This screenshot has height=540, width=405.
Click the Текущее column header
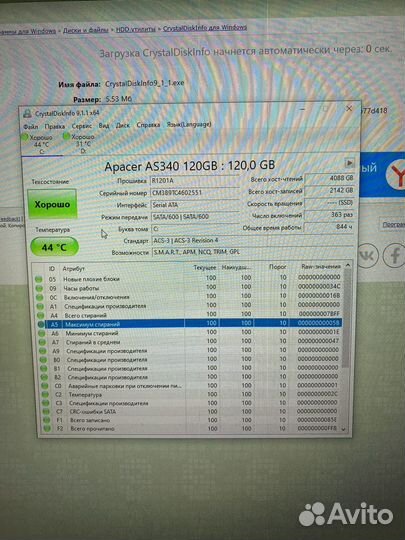click(x=205, y=268)
